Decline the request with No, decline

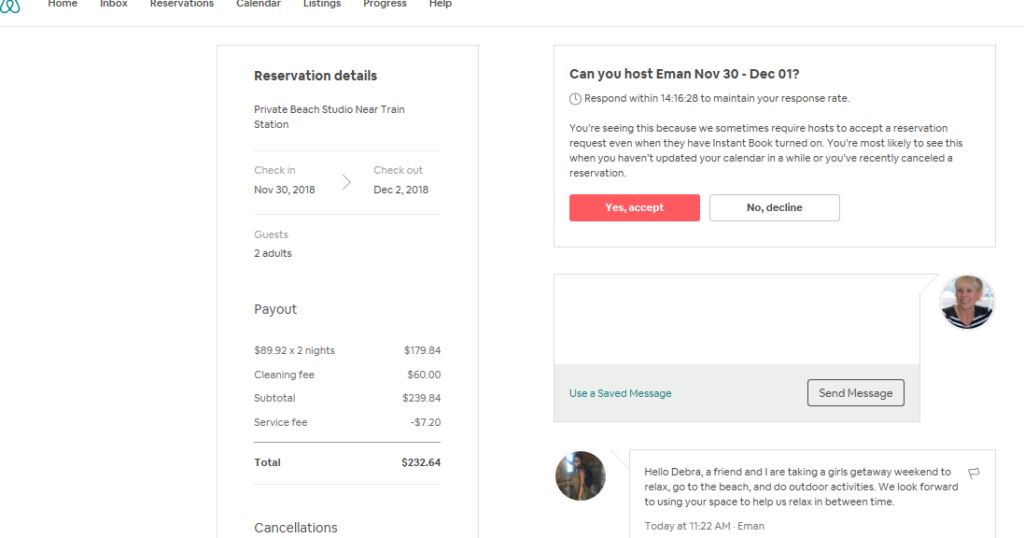(x=775, y=208)
